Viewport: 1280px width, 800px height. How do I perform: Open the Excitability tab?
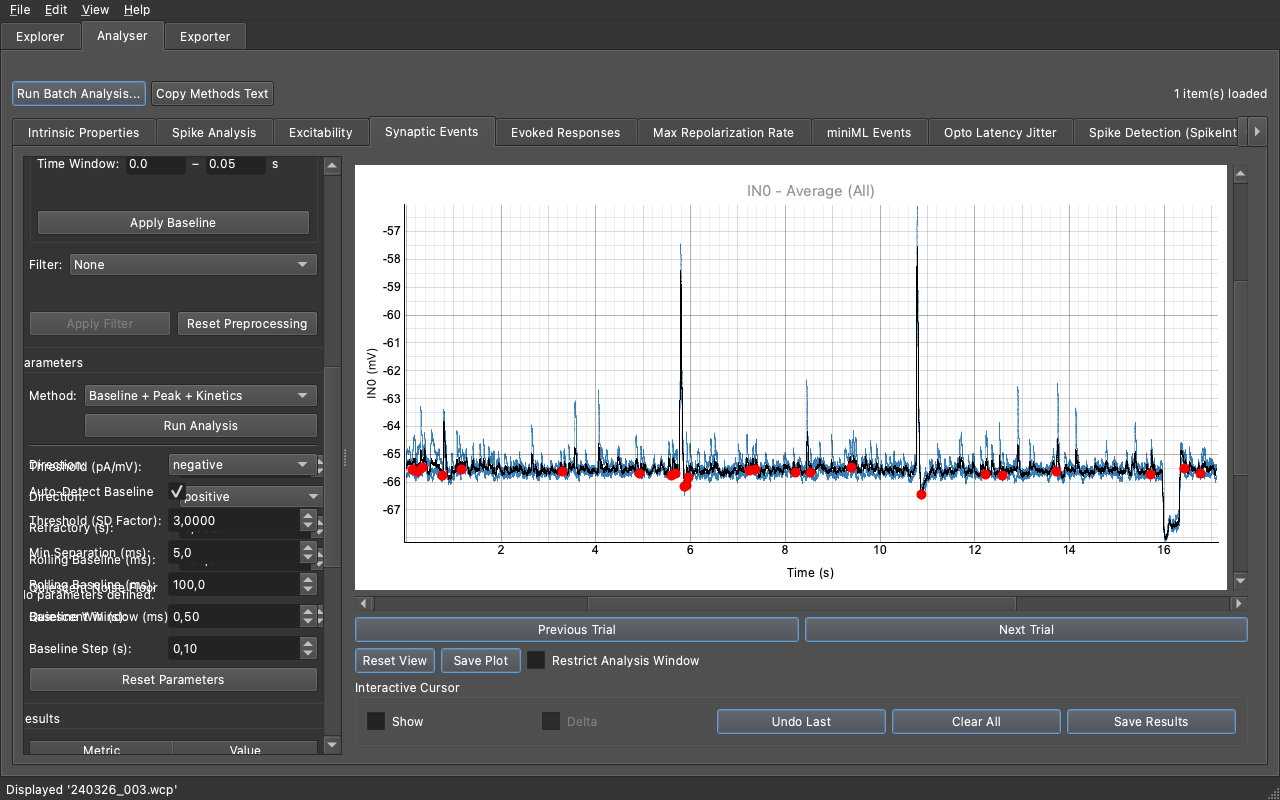pyautogui.click(x=321, y=132)
